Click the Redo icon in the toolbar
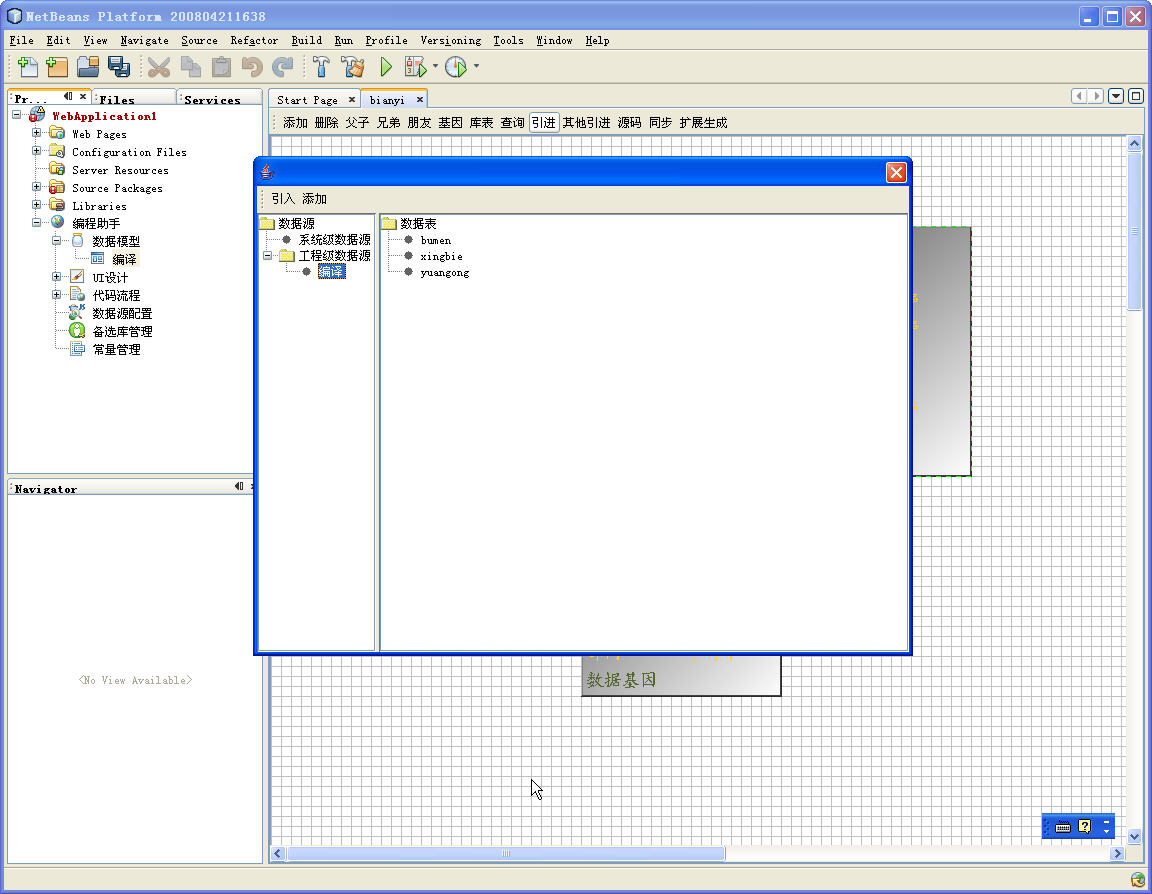 coord(283,67)
